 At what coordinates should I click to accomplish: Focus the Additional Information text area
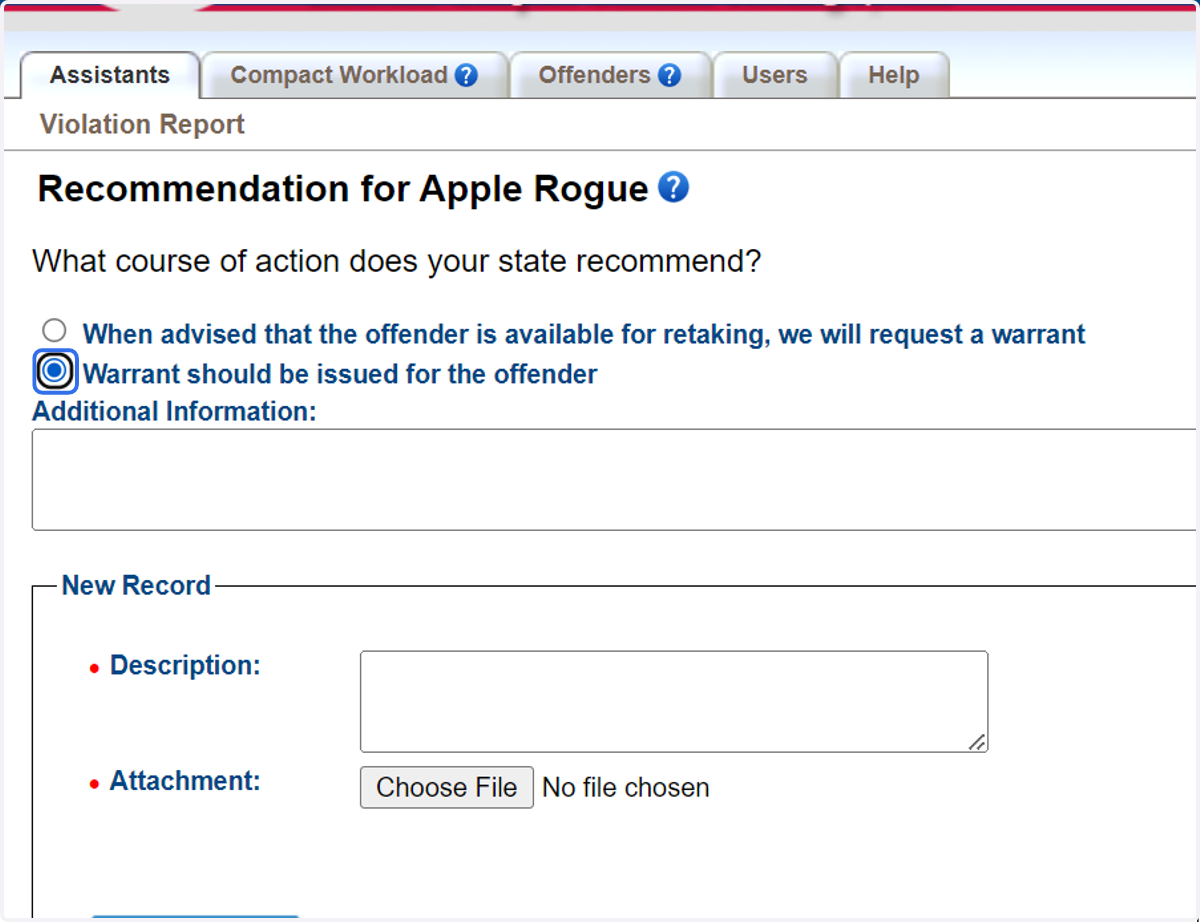tap(615, 480)
